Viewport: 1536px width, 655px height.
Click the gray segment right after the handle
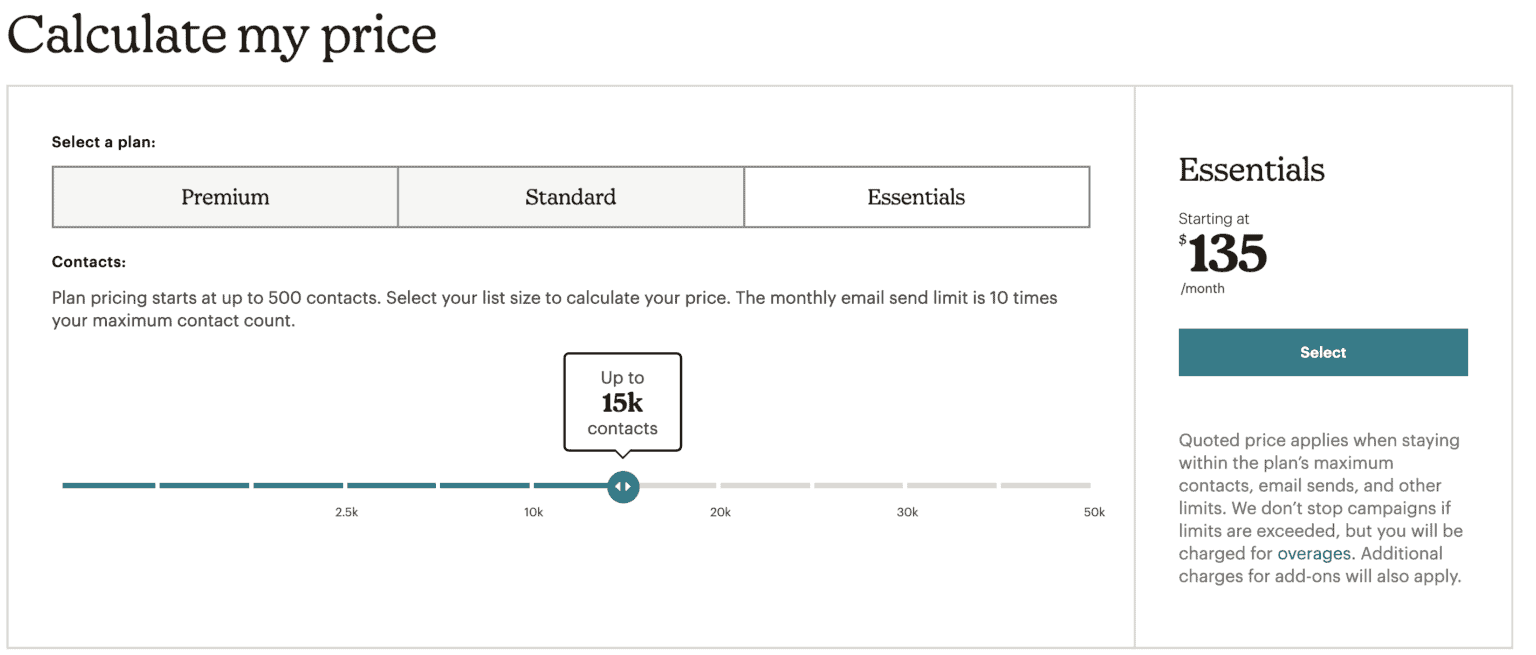tap(677, 485)
